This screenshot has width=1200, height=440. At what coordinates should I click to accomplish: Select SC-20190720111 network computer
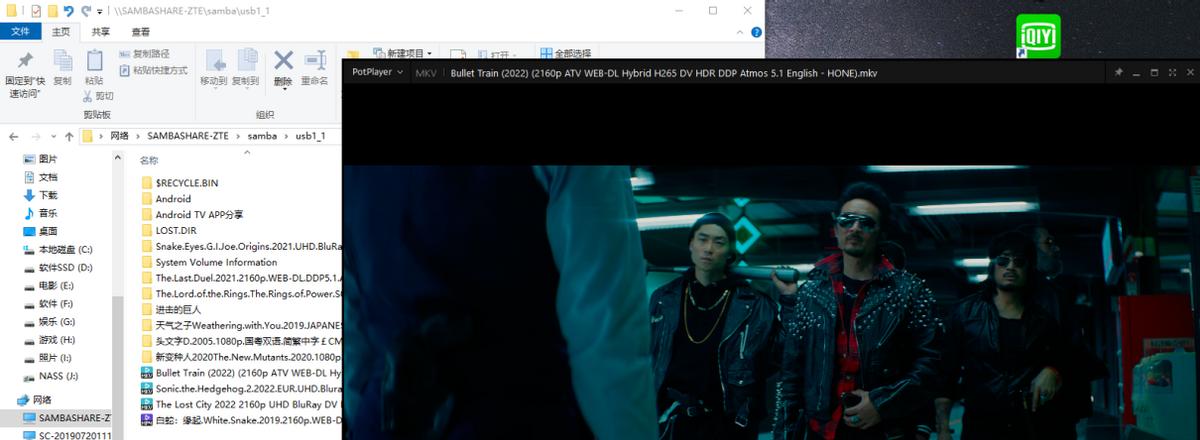pyautogui.click(x=66, y=435)
